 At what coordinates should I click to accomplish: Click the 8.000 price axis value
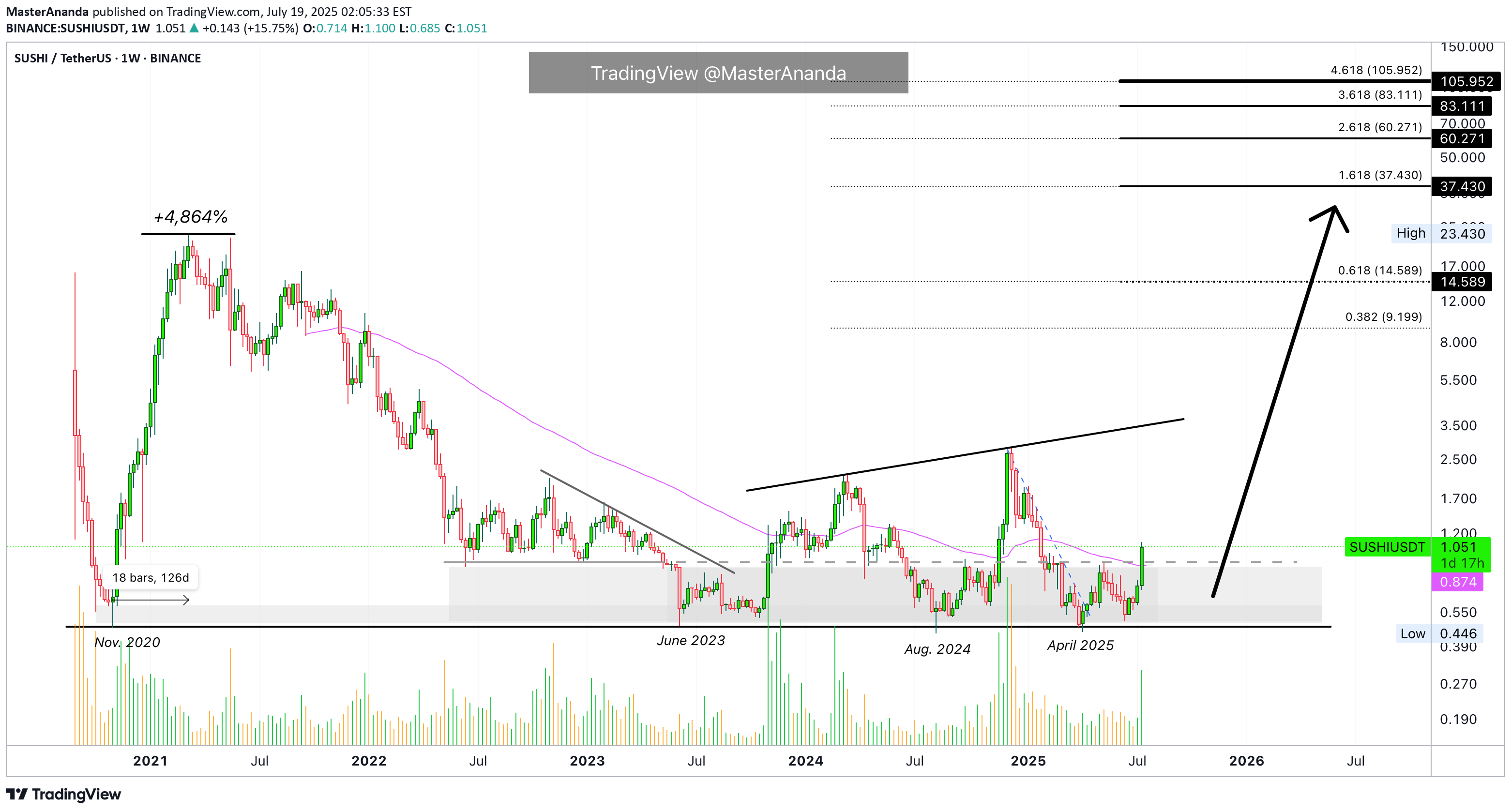tap(1458, 343)
